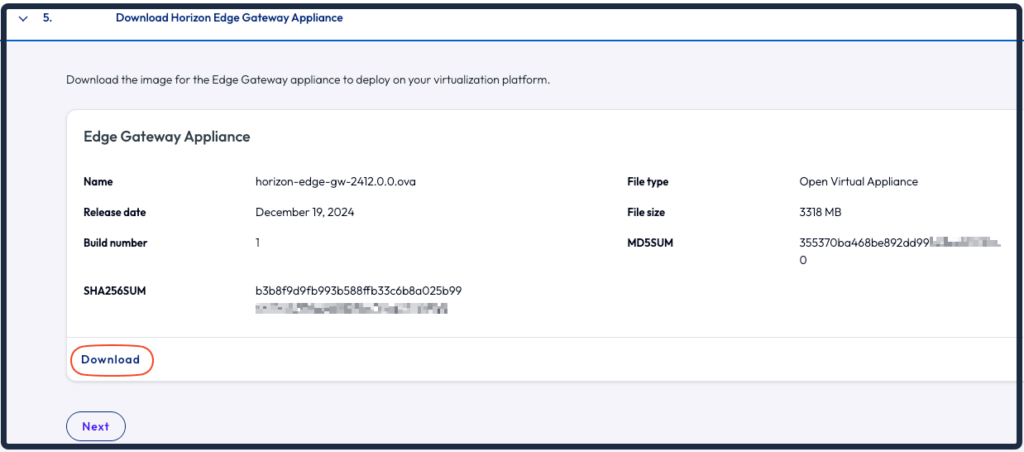Collapse step 5 with the chevron
Viewport: 1024px width, 452px height.
(24, 19)
